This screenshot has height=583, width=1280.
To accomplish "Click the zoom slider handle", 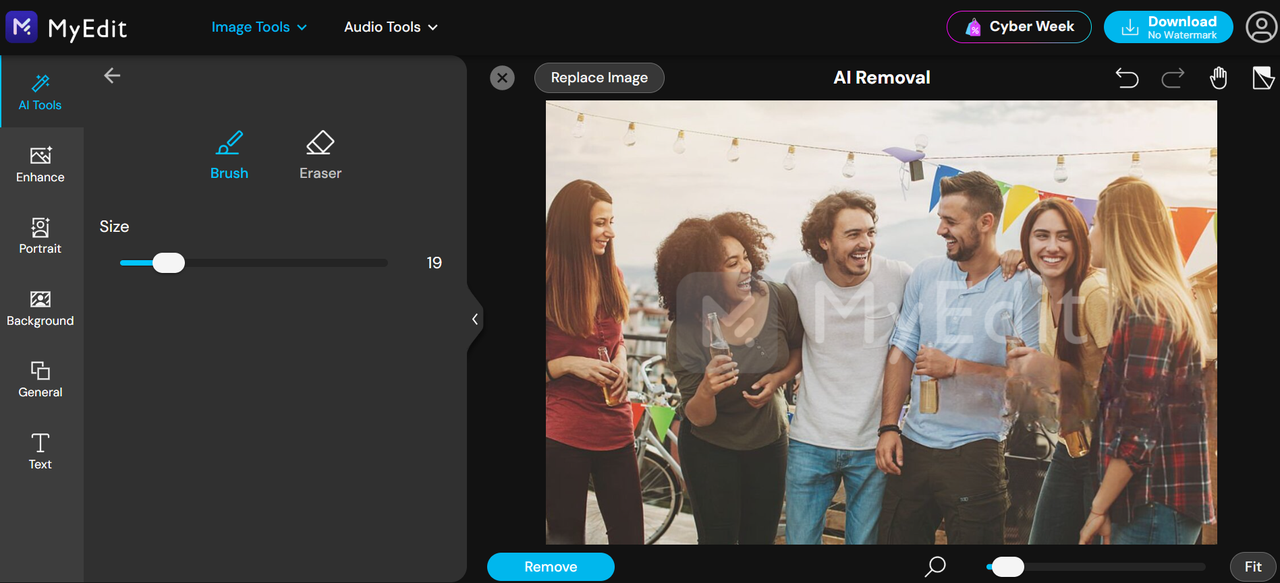I will (1008, 567).
